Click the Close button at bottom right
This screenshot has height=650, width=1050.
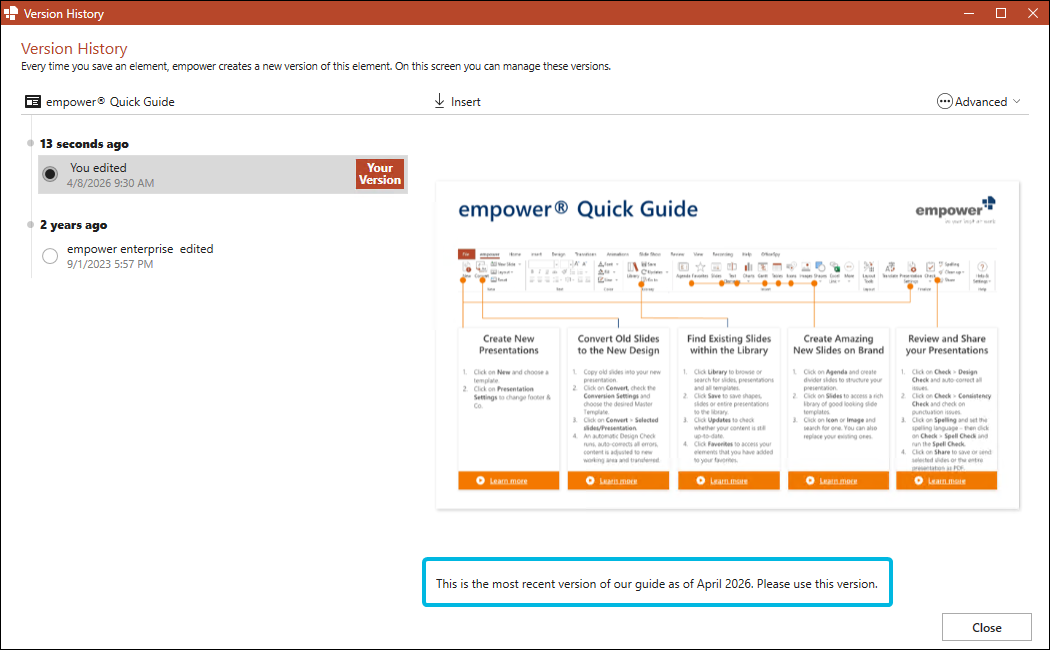(986, 627)
